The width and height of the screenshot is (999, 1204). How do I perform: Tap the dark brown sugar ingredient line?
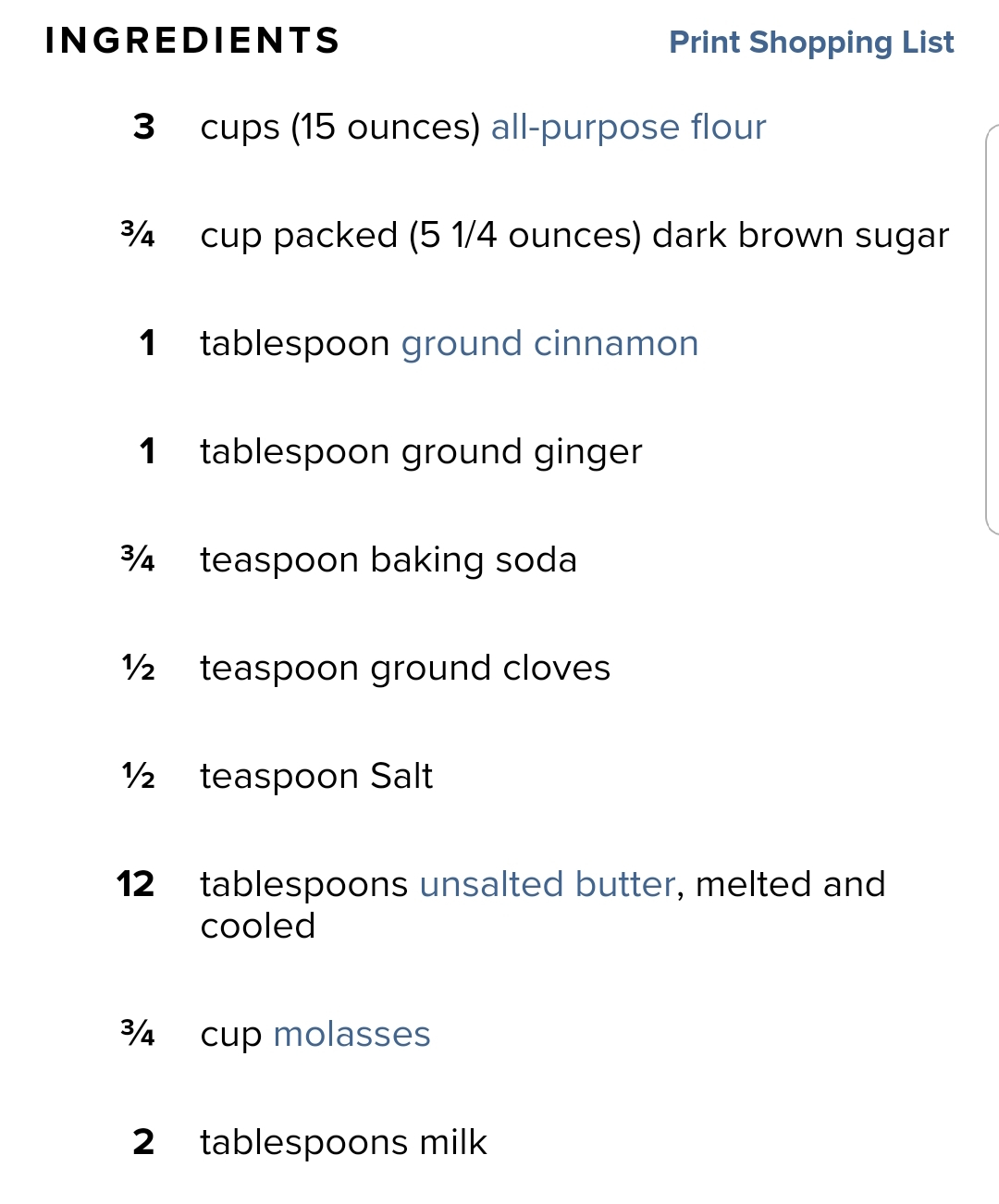[x=574, y=236]
